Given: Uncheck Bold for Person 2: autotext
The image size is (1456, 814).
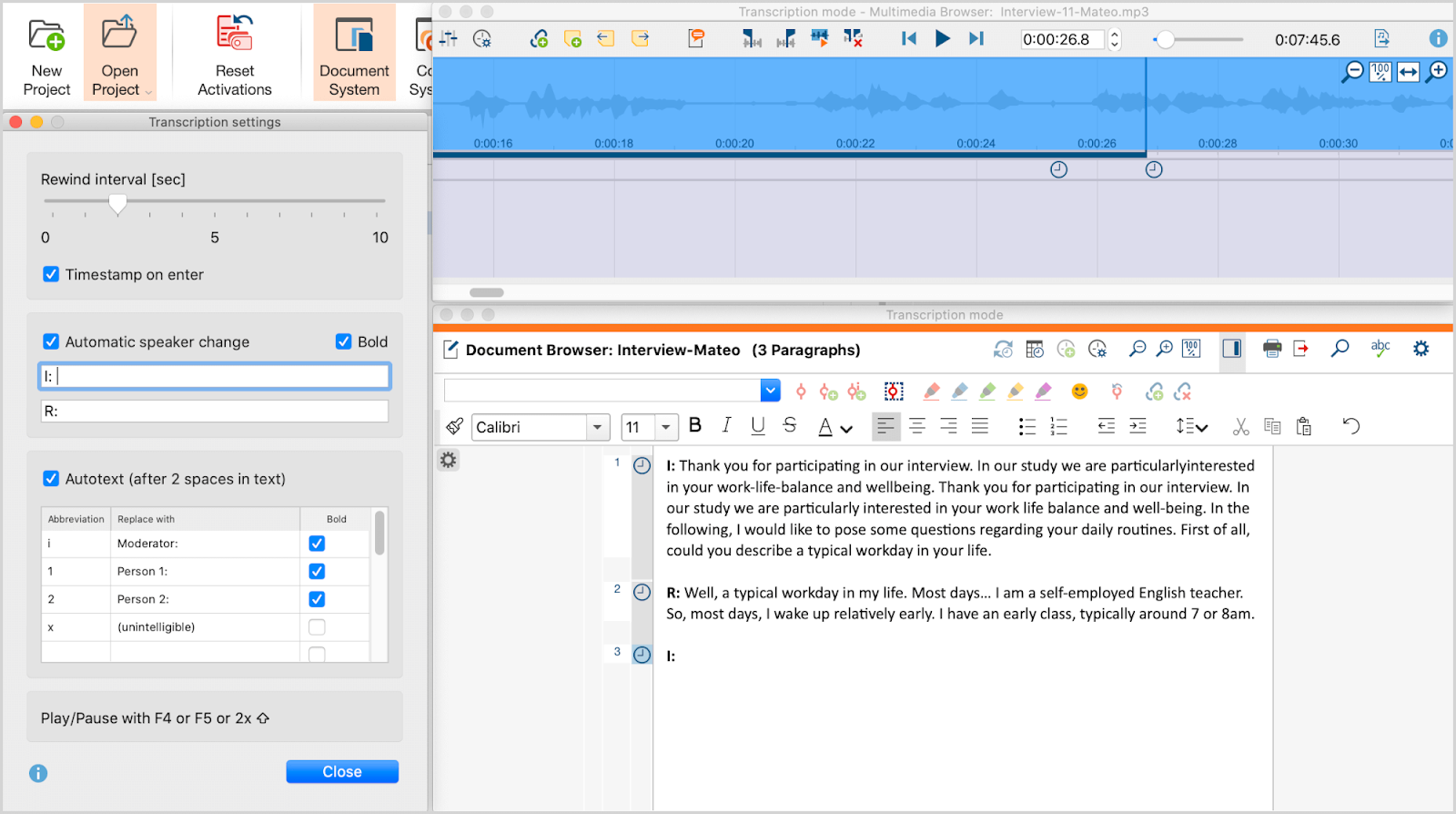Looking at the screenshot, I should coord(317,599).
